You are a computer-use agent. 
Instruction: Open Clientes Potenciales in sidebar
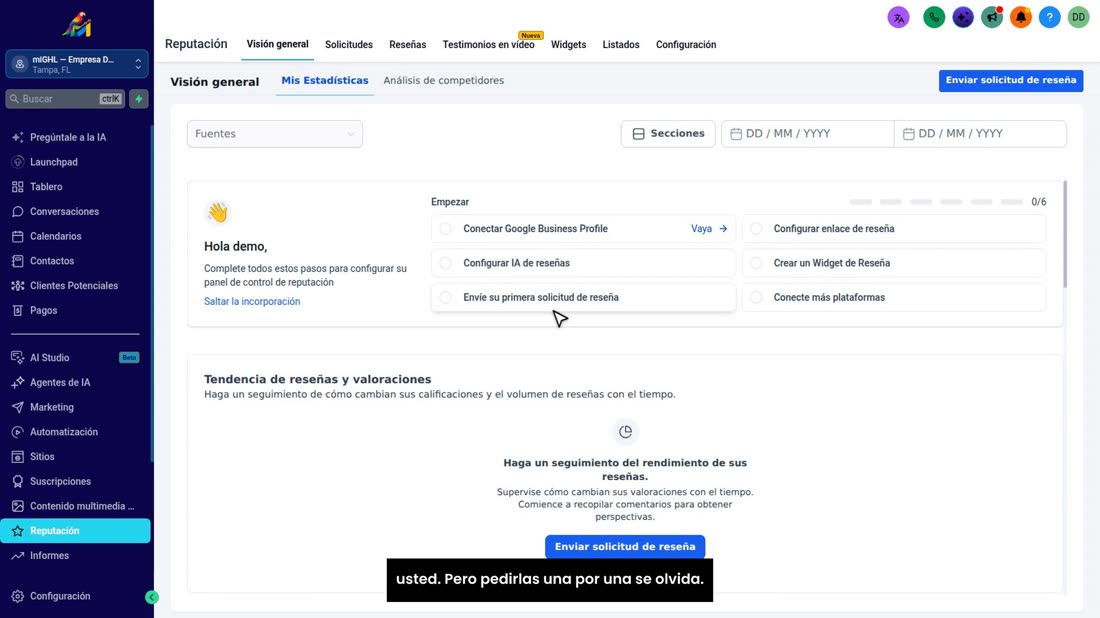tap(76, 286)
